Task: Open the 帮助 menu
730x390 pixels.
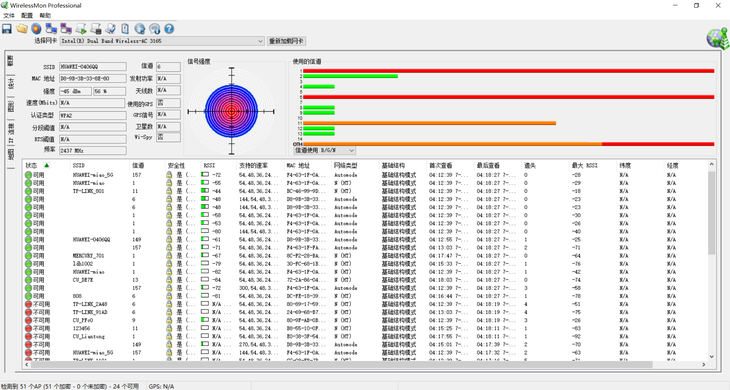Action: (x=45, y=16)
